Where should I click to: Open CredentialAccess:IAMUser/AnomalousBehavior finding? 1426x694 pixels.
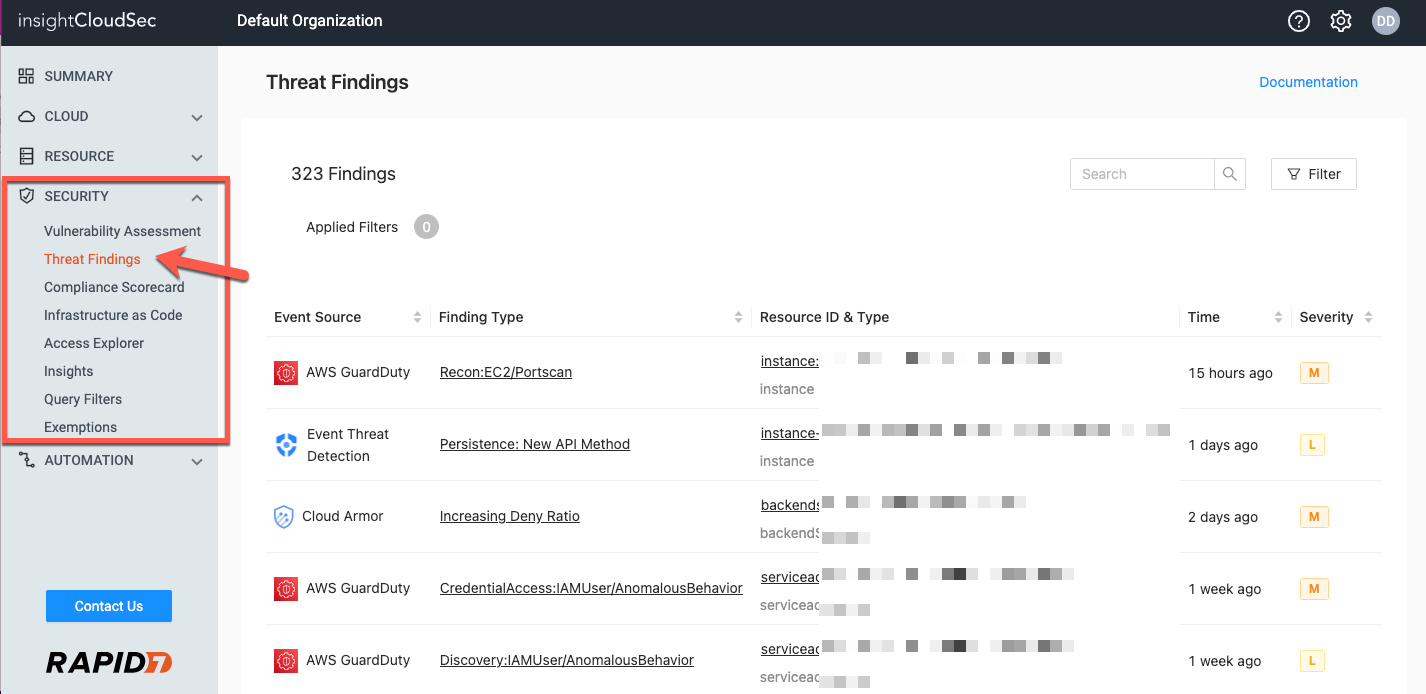(x=591, y=588)
